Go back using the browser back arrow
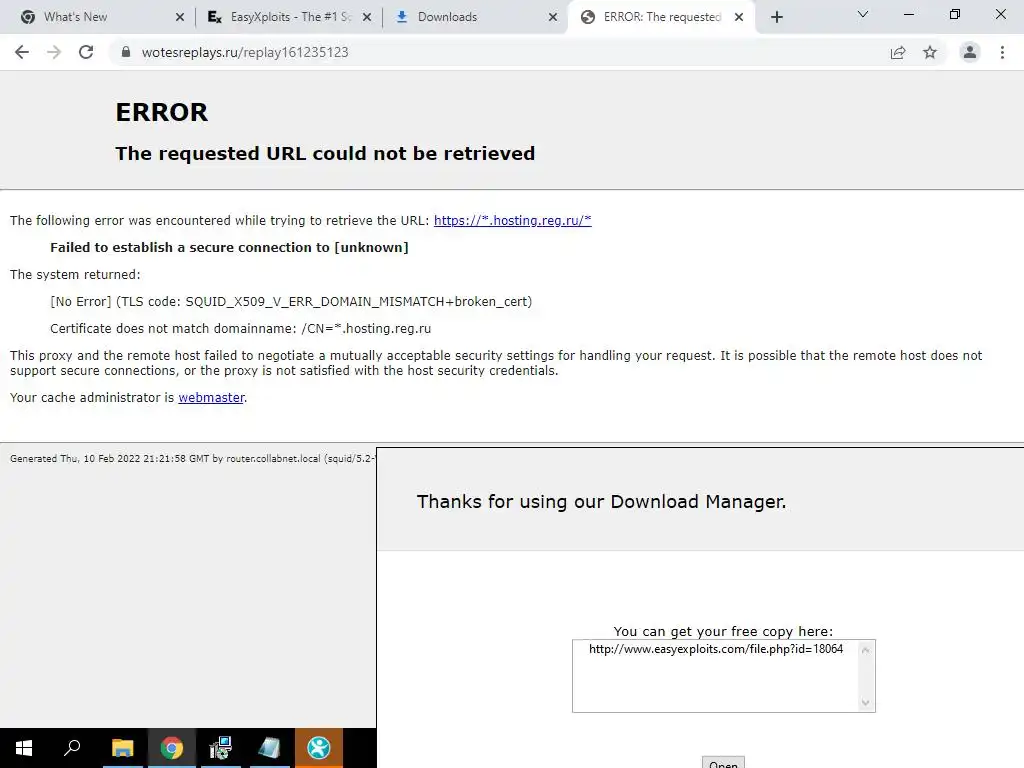 22,52
